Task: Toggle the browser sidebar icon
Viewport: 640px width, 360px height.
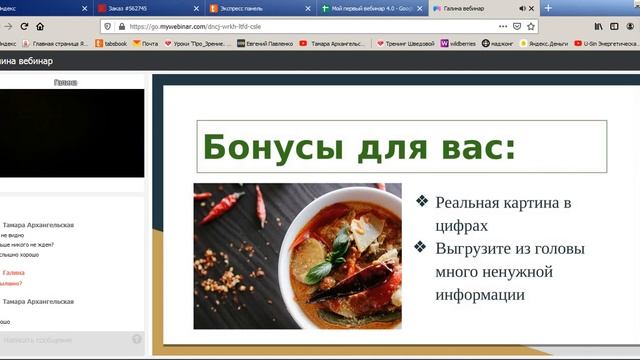Action: point(614,27)
